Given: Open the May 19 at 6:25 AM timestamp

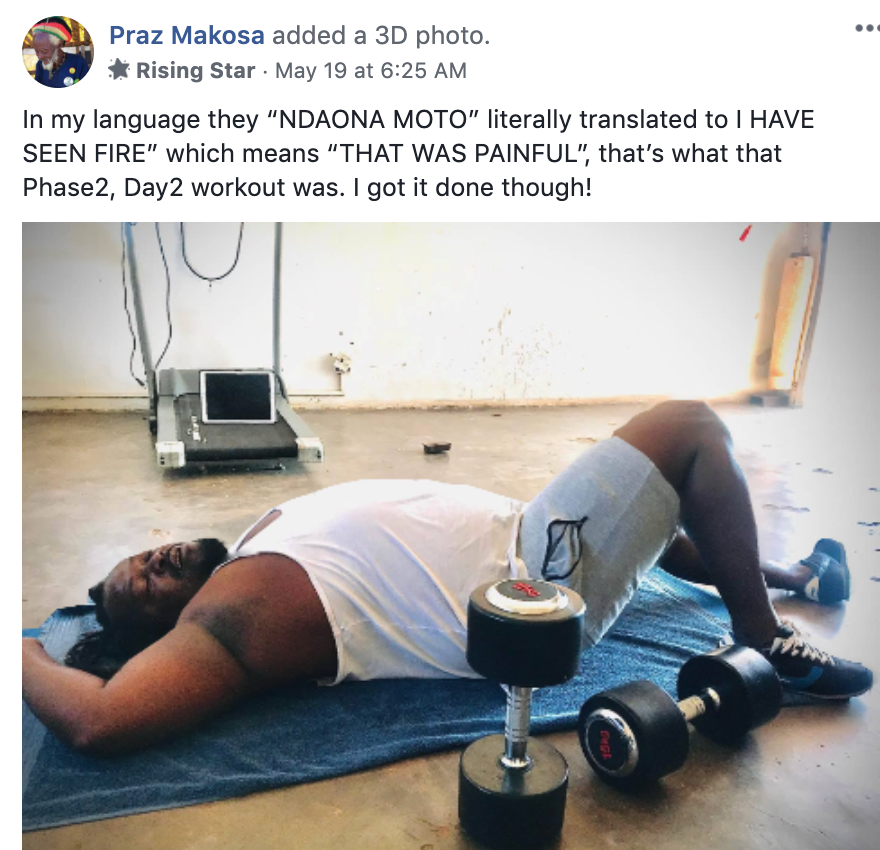Looking at the screenshot, I should point(370,71).
